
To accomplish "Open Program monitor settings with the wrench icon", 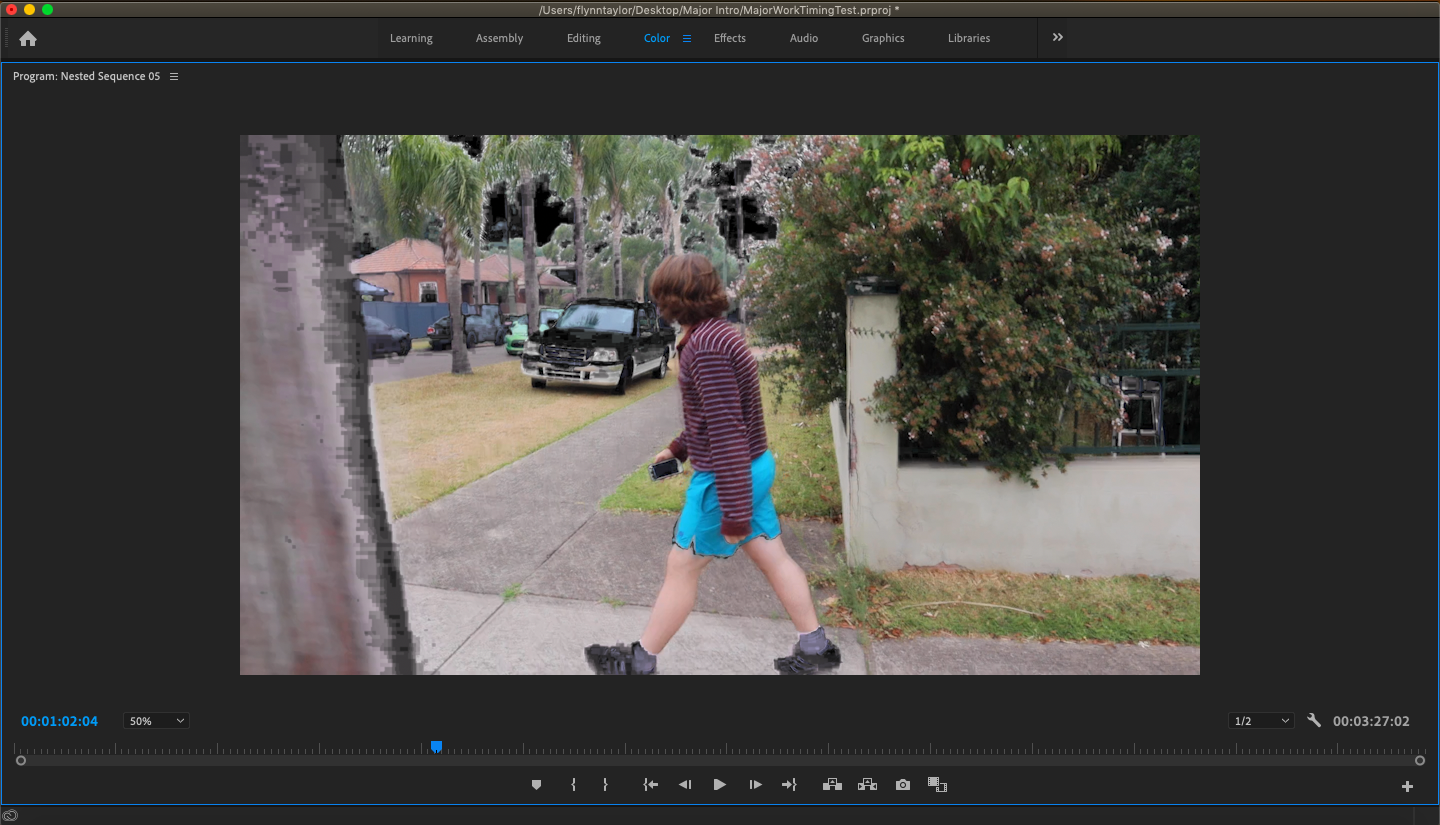I will (x=1313, y=720).
